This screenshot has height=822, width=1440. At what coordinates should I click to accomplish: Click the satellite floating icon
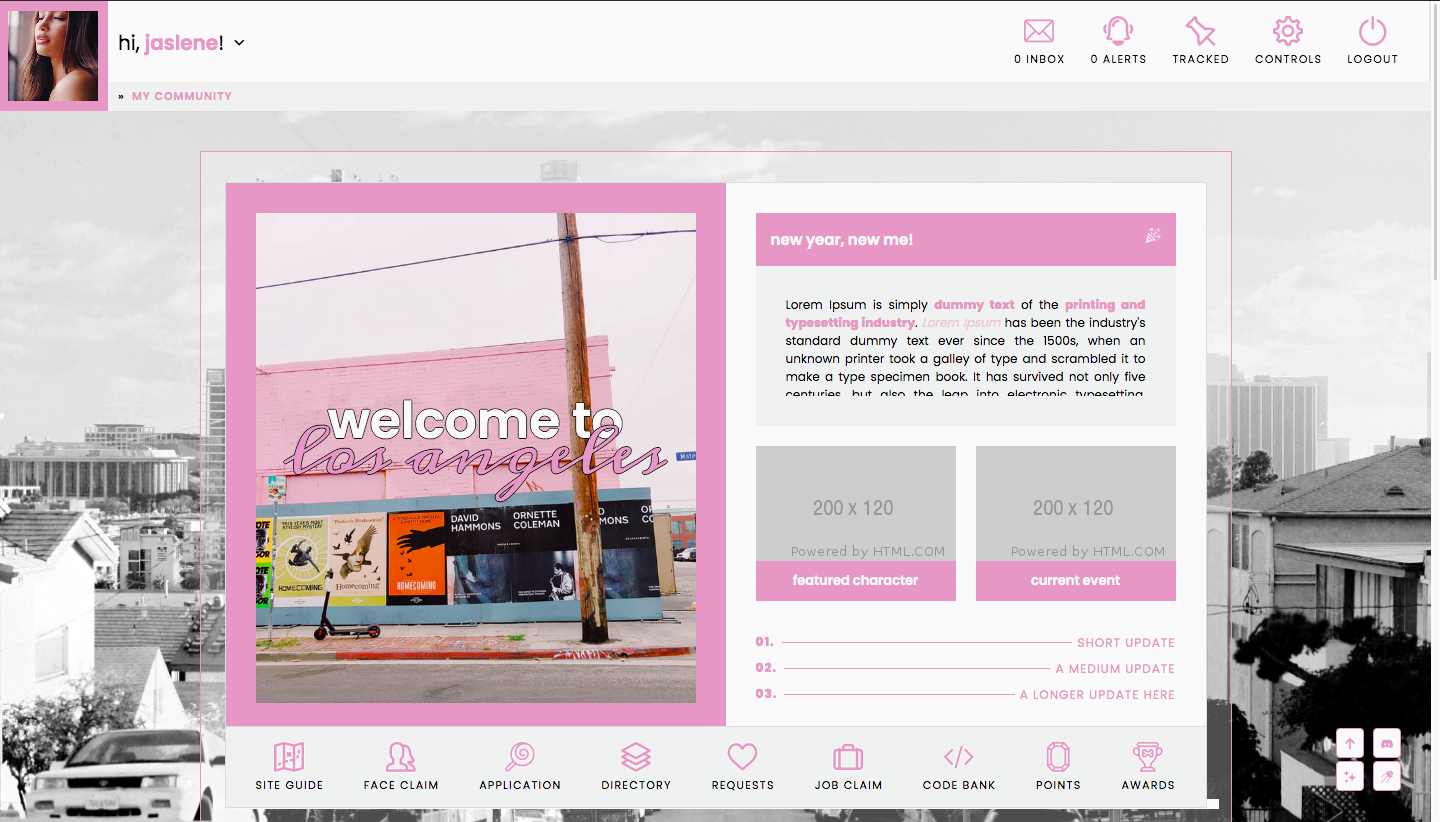(x=1387, y=777)
